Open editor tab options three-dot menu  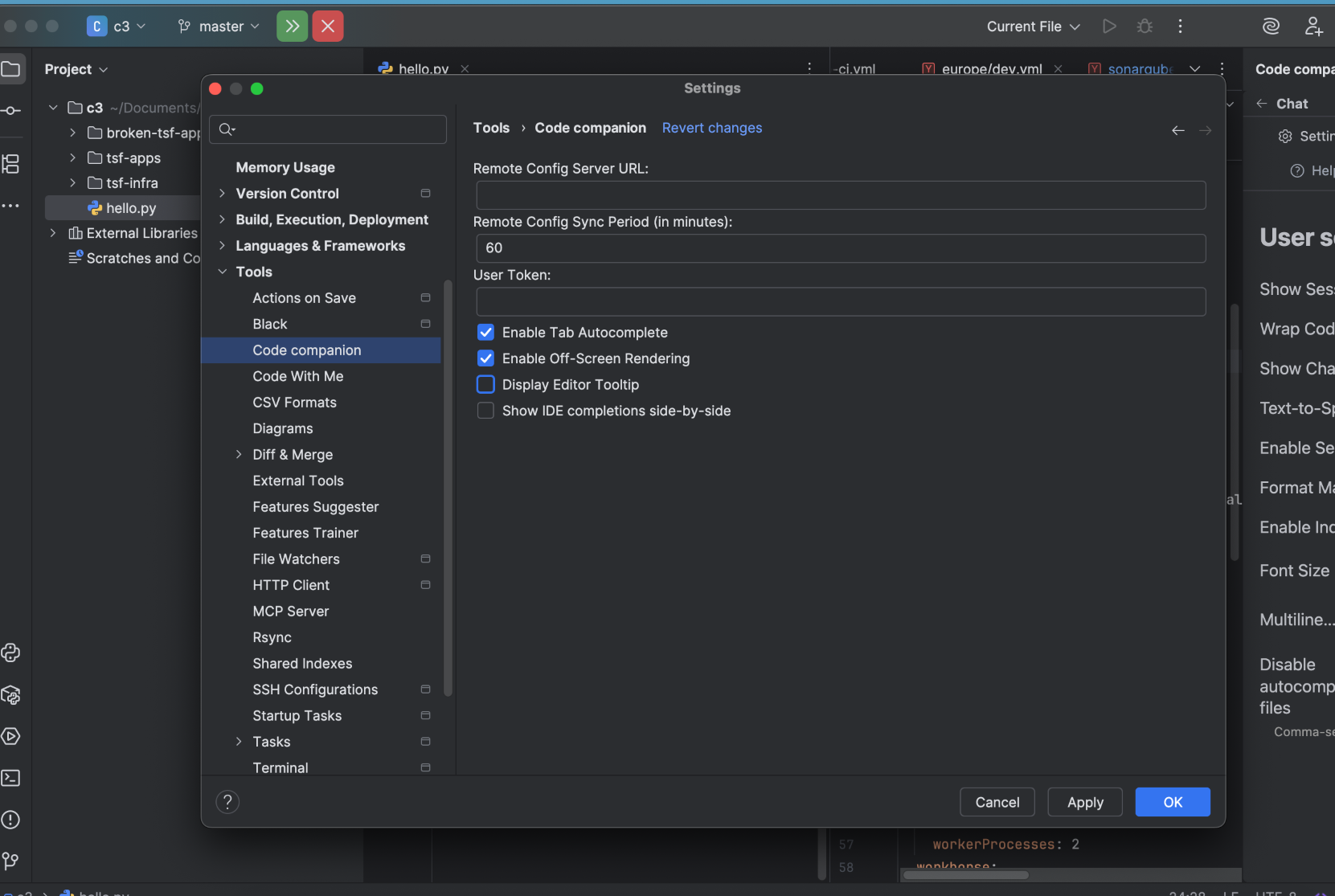pos(1222,68)
